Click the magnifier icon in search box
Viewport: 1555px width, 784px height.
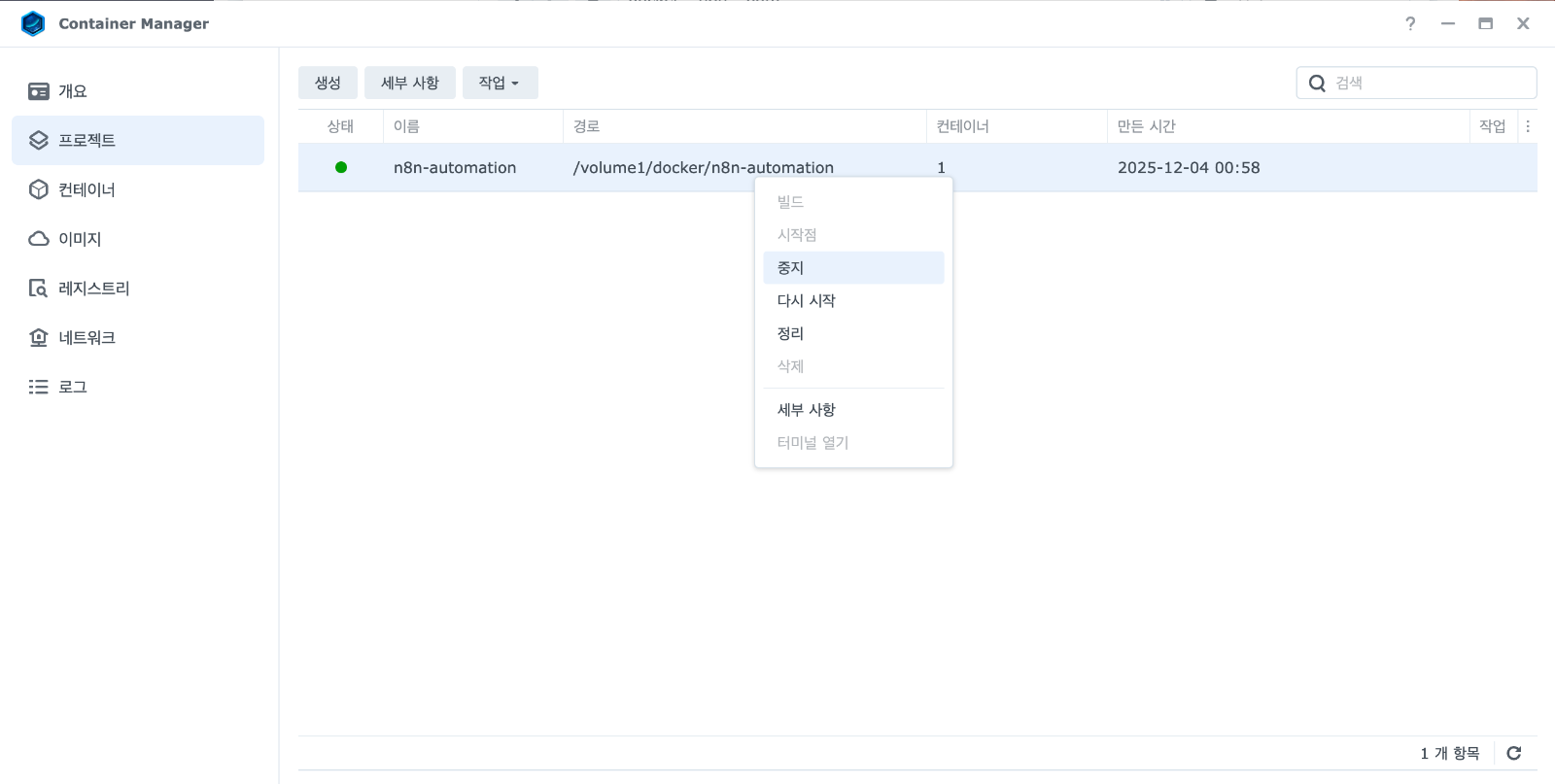click(x=1317, y=84)
